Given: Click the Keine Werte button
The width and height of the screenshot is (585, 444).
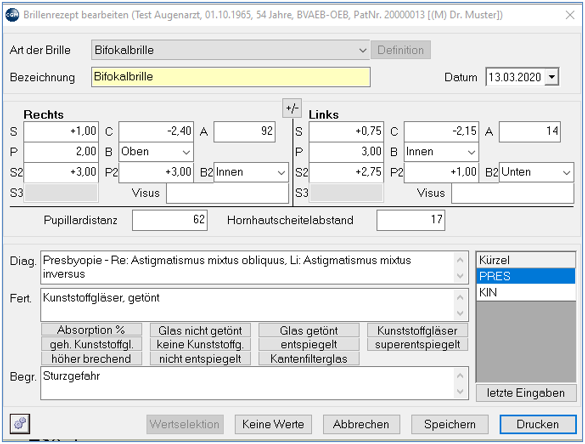Looking at the screenshot, I should [x=273, y=424].
